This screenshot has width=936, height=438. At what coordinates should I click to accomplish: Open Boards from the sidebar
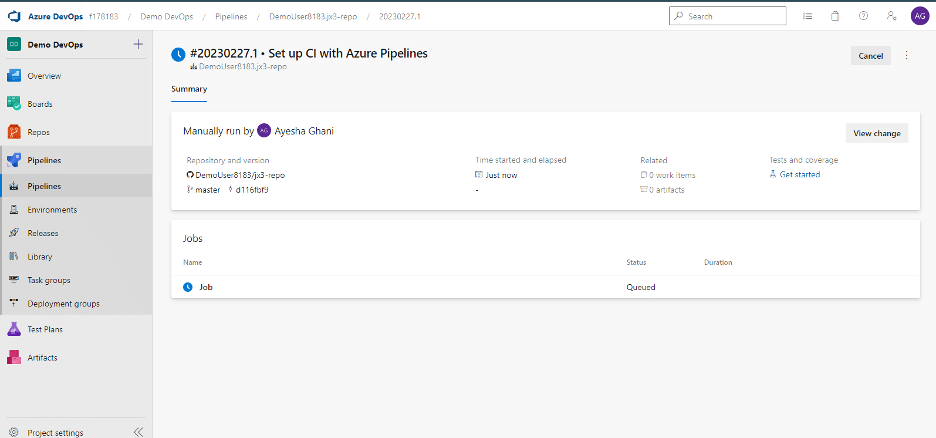pos(40,104)
